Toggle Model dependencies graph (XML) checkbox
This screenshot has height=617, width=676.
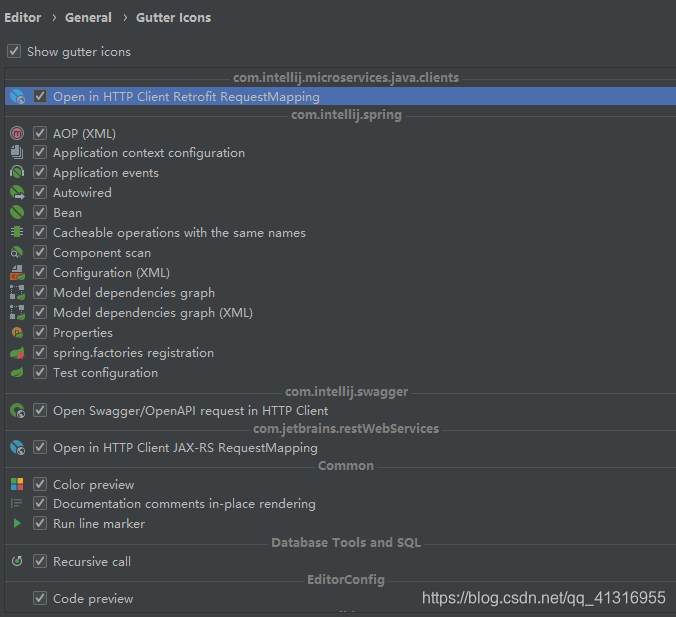(x=40, y=312)
